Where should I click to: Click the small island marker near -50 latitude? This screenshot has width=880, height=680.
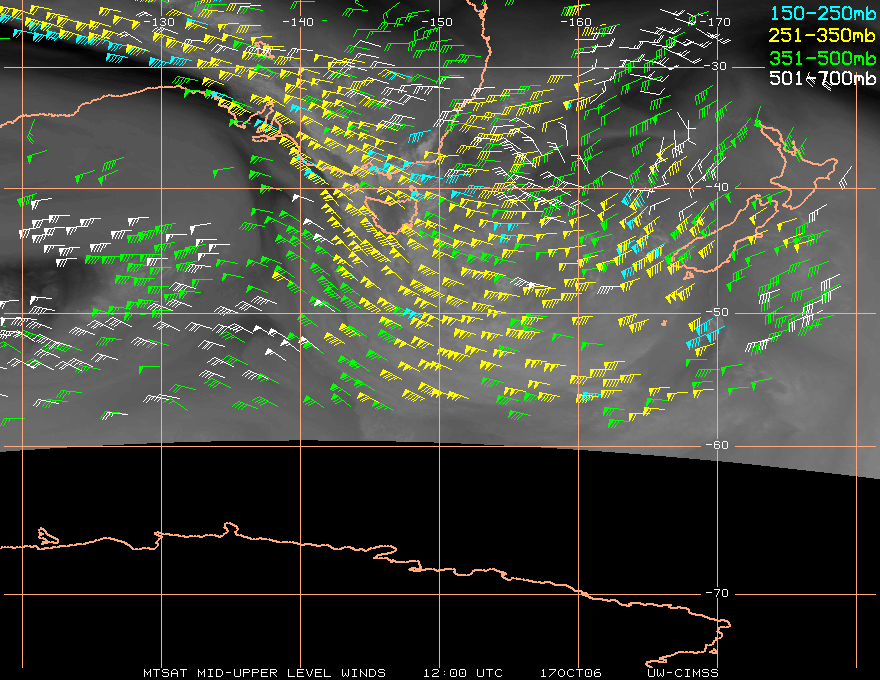664,323
